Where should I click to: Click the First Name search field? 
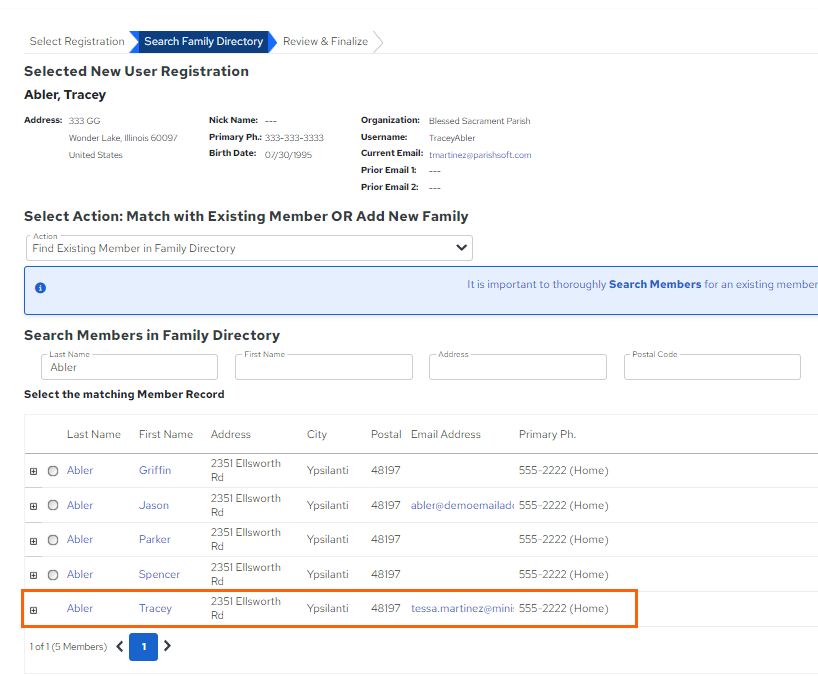click(324, 367)
